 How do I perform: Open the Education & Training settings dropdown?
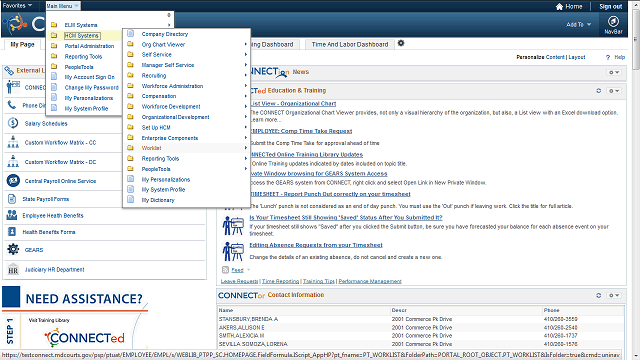point(614,91)
